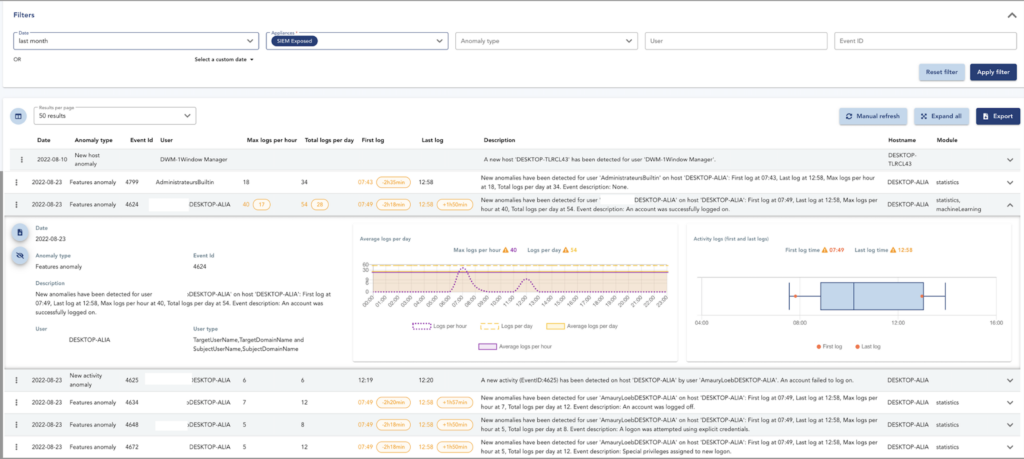This screenshot has width=1024, height=459.
Task: Click the column selector icon beside Results per page
Action: click(x=18, y=116)
